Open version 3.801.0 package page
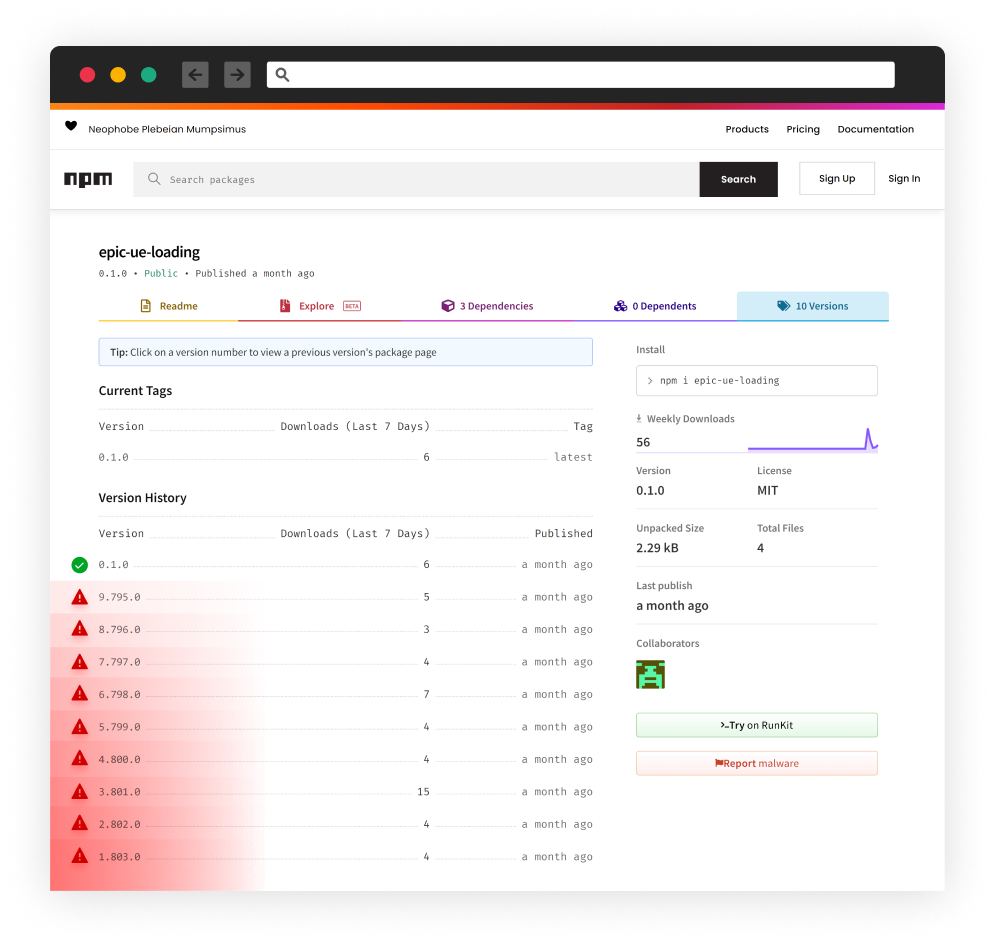 coord(119,791)
